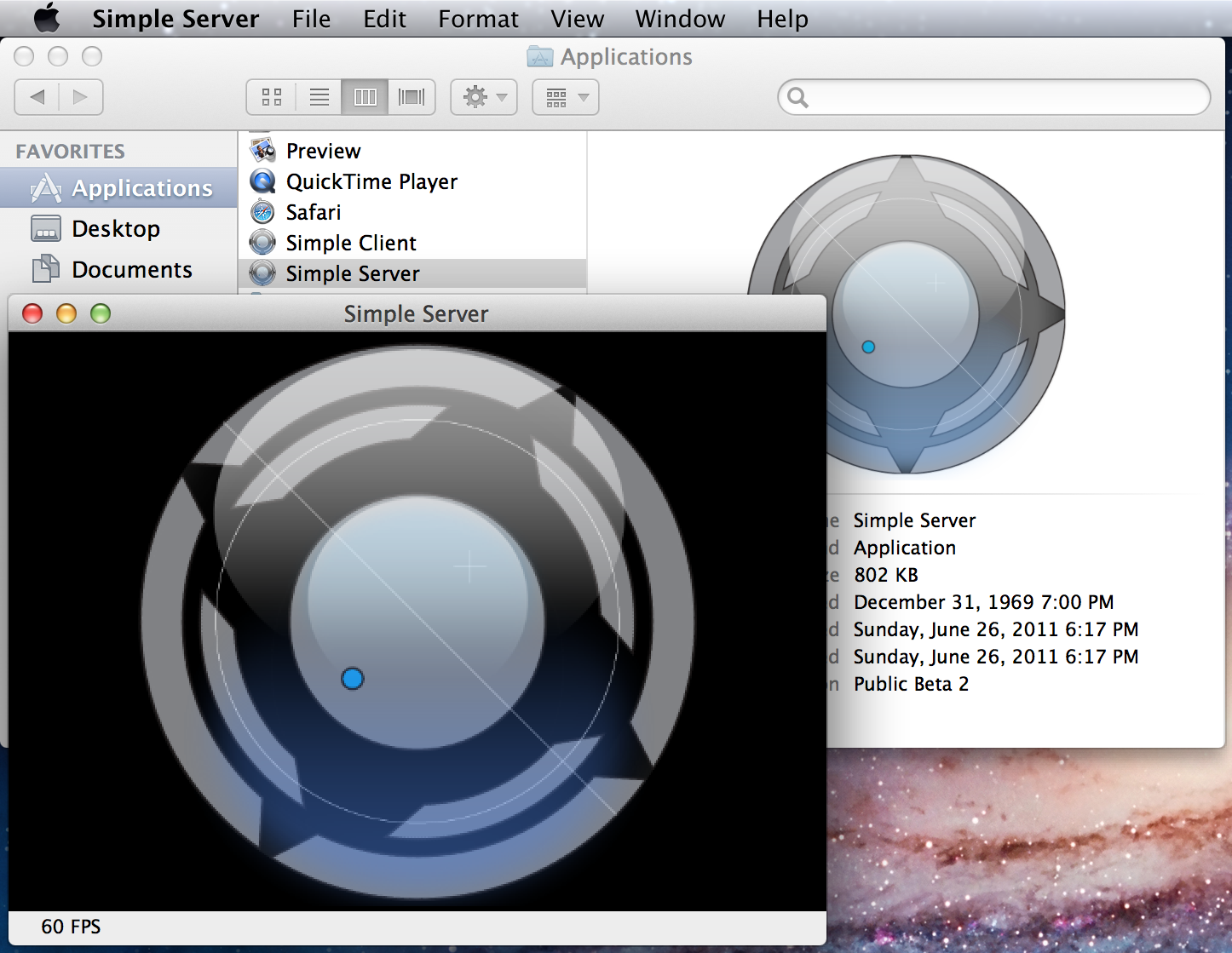Click the Finder search field
The image size is (1232, 953).
pos(993,97)
